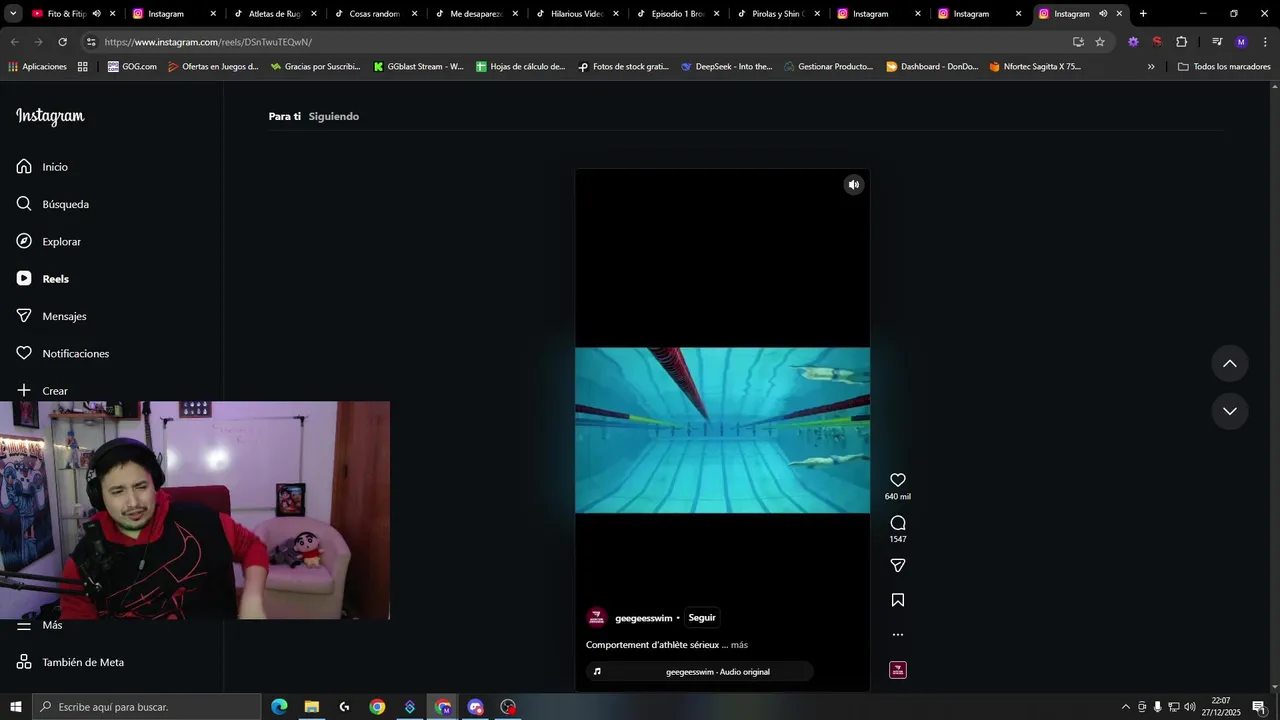The image size is (1280, 720).
Task: Open the site info icon in address bar
Action: (x=91, y=42)
